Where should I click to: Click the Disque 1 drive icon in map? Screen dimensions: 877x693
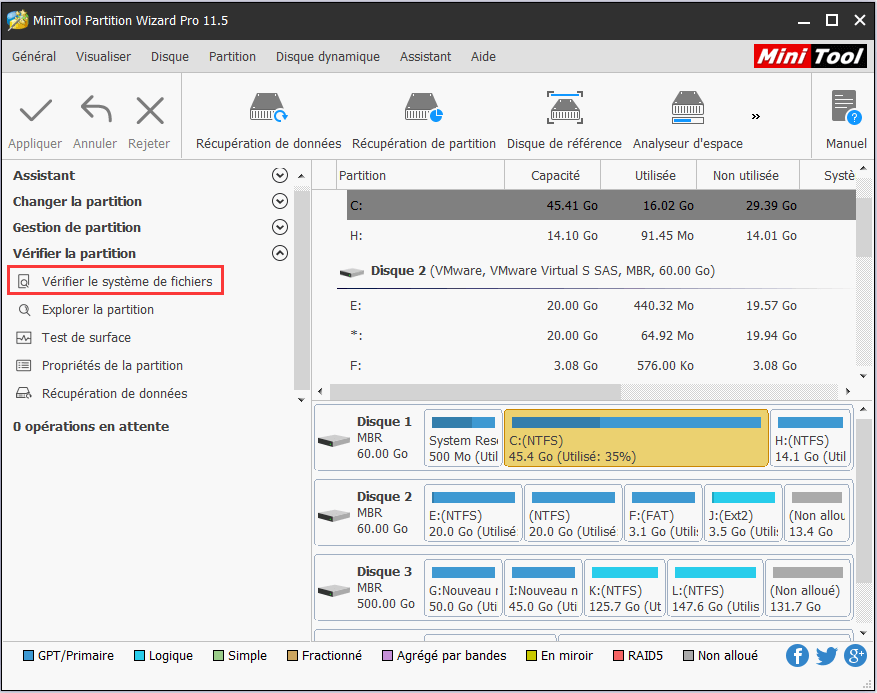tap(334, 441)
